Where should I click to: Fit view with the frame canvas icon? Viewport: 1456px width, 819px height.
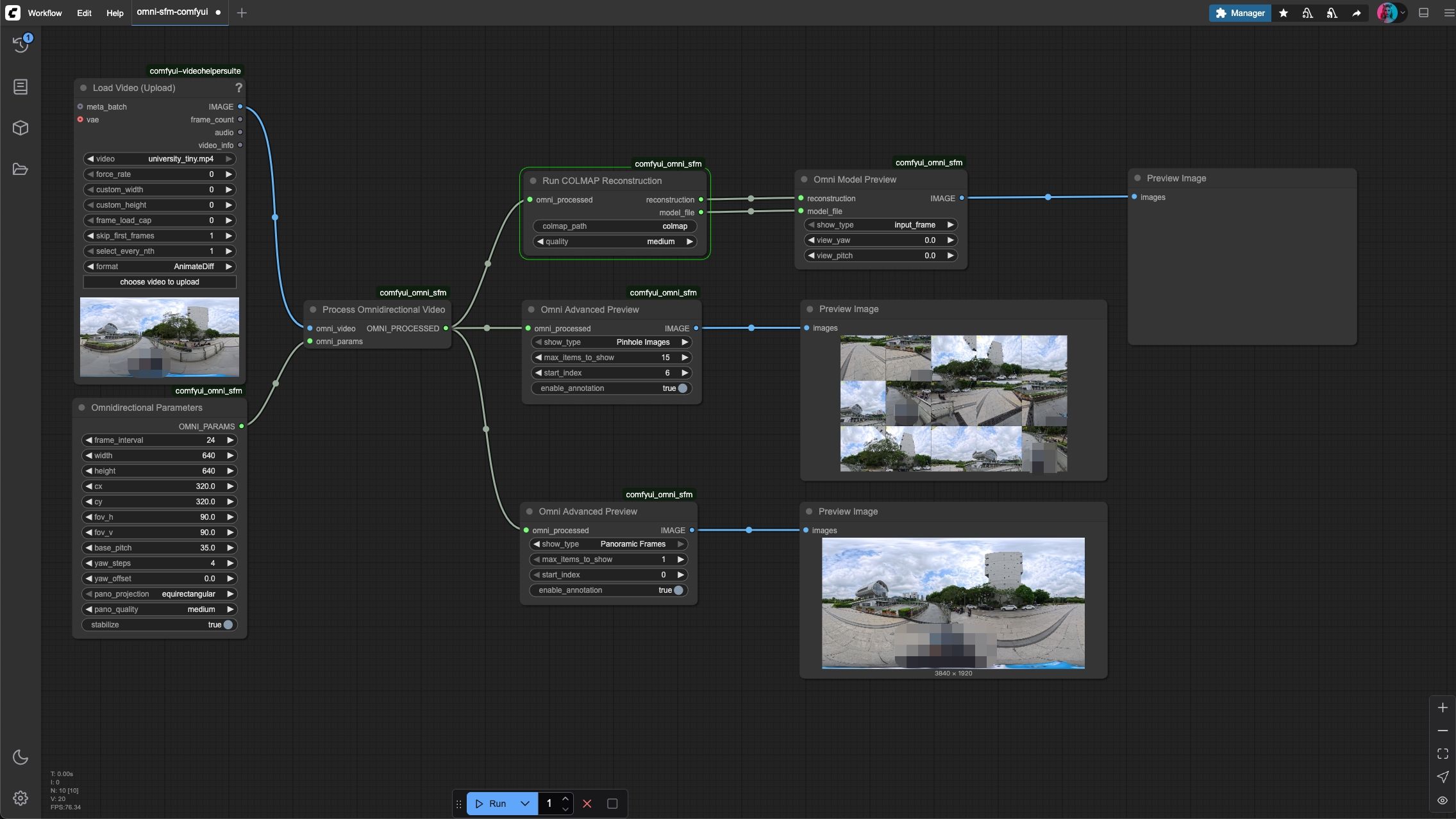pos(1443,754)
